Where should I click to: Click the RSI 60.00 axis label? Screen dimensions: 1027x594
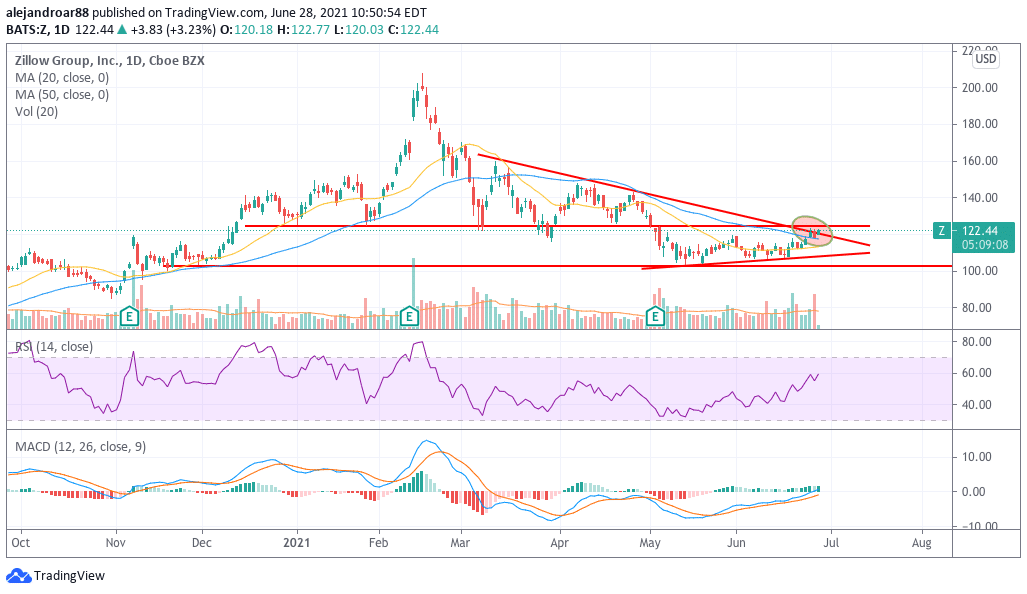point(977,373)
